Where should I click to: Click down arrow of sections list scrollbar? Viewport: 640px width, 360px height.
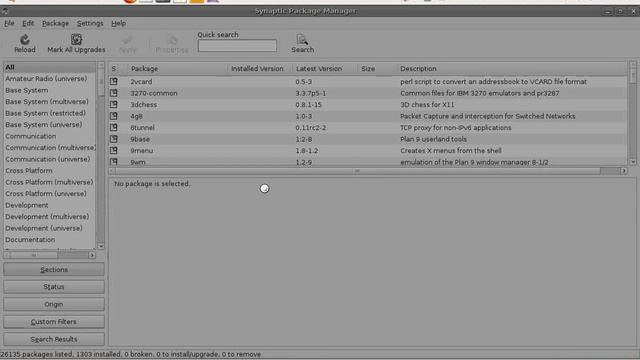[x=101, y=246]
